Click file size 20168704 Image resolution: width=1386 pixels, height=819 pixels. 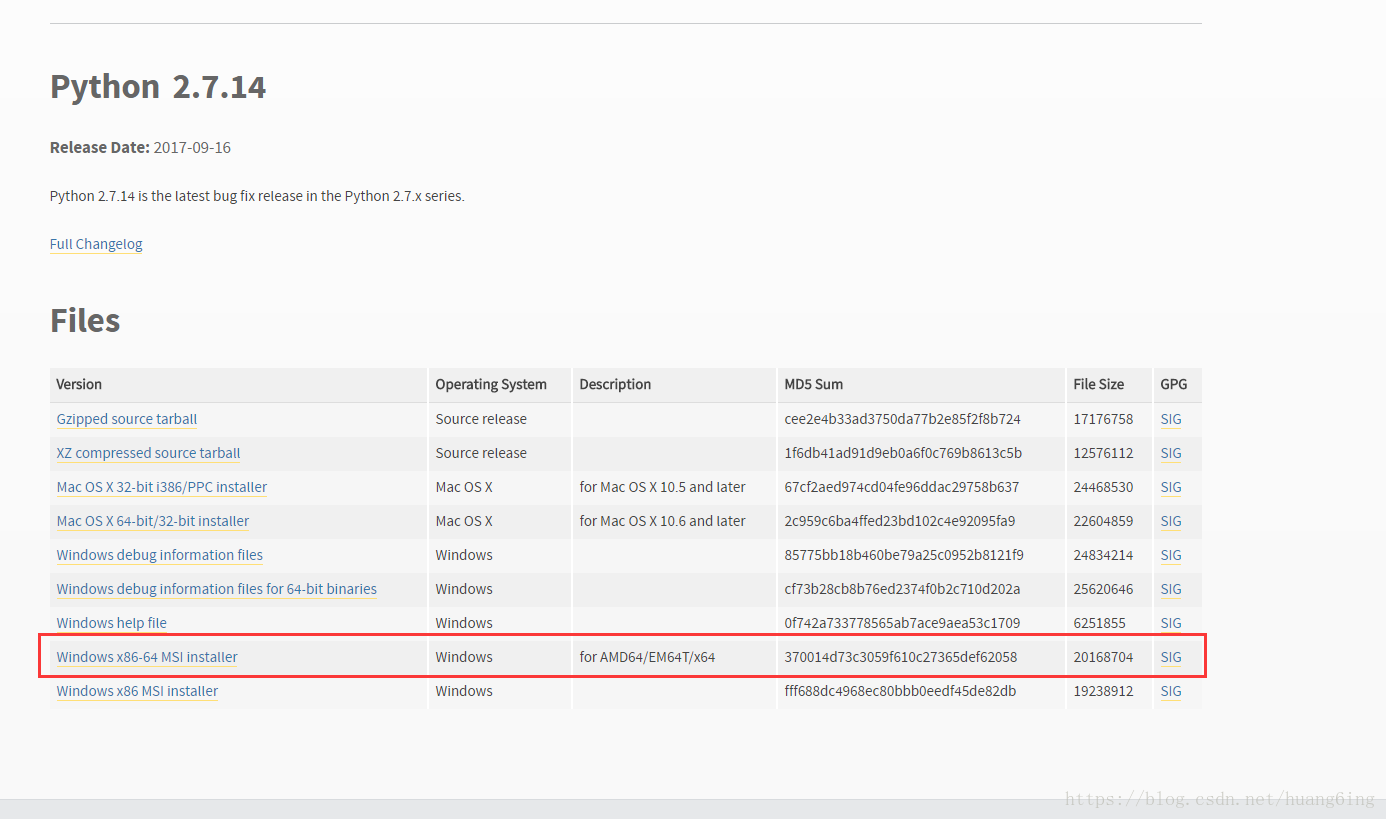(1103, 657)
